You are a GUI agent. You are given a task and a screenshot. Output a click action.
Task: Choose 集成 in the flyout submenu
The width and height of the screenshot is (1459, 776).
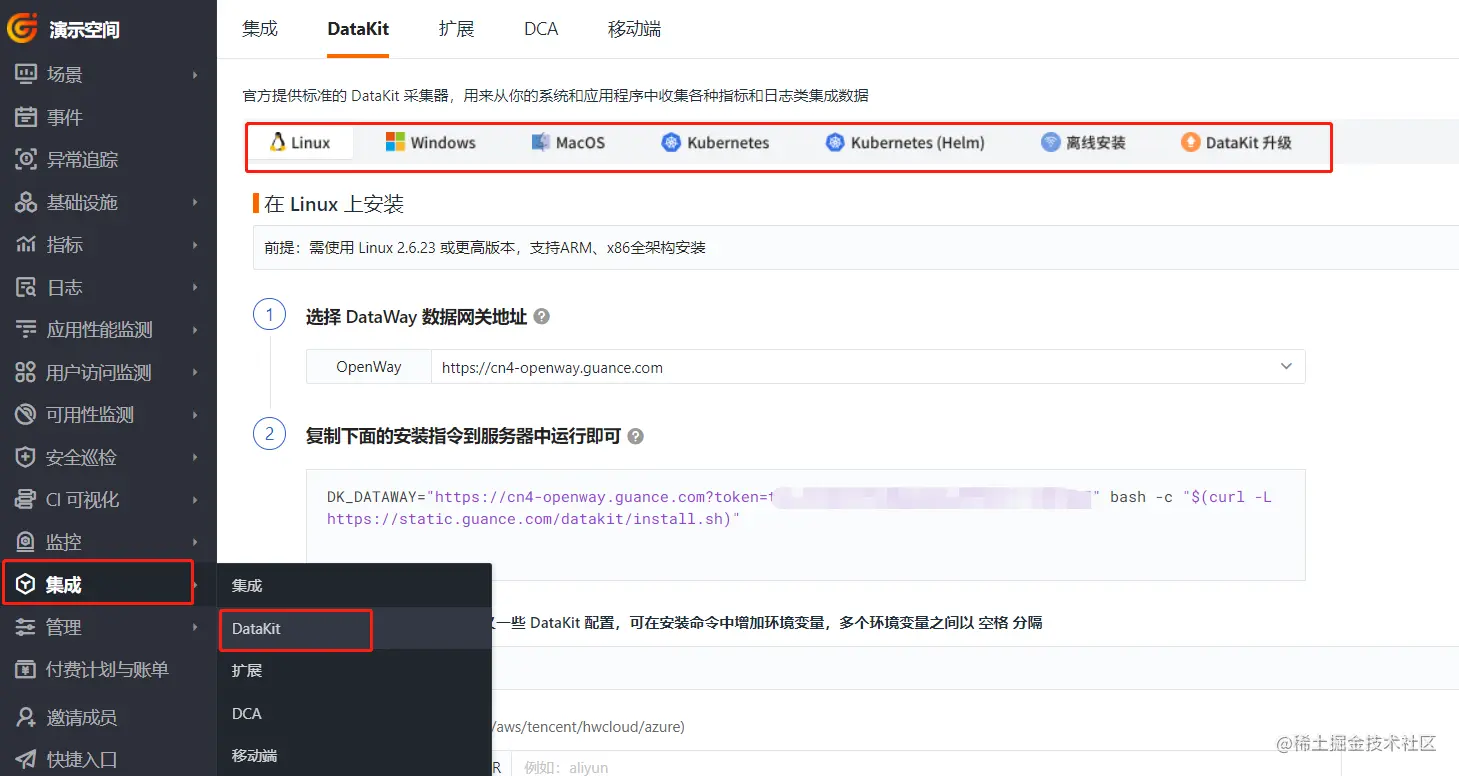[x=354, y=586]
